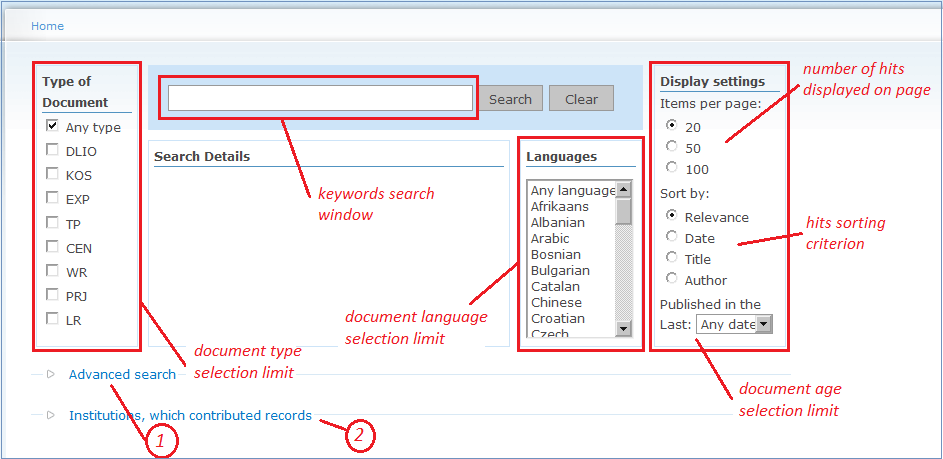Sort results by Relevance
The height and width of the screenshot is (459, 943).
click(672, 215)
